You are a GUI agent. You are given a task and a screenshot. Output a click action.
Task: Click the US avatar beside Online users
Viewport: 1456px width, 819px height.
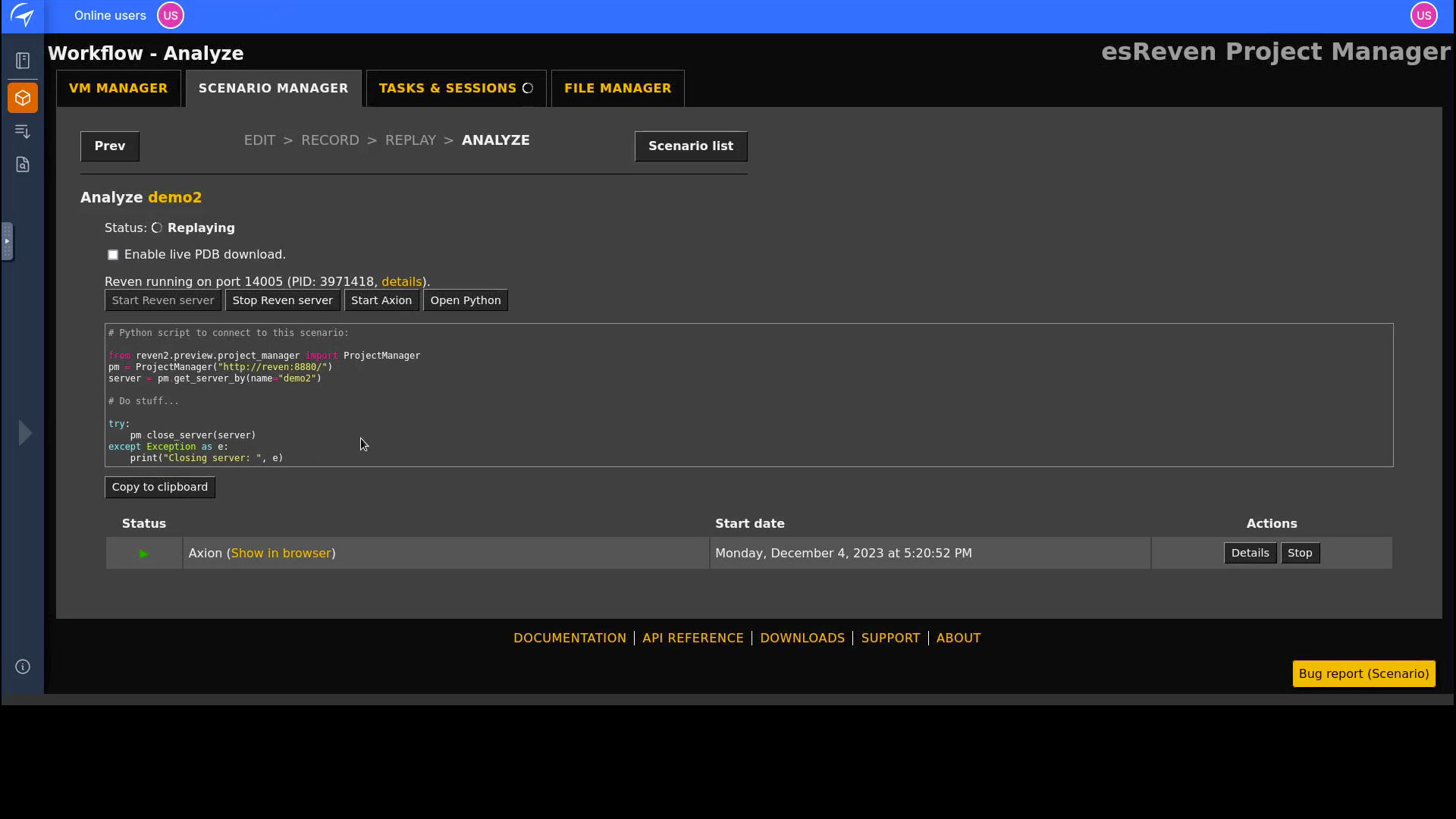tap(171, 15)
